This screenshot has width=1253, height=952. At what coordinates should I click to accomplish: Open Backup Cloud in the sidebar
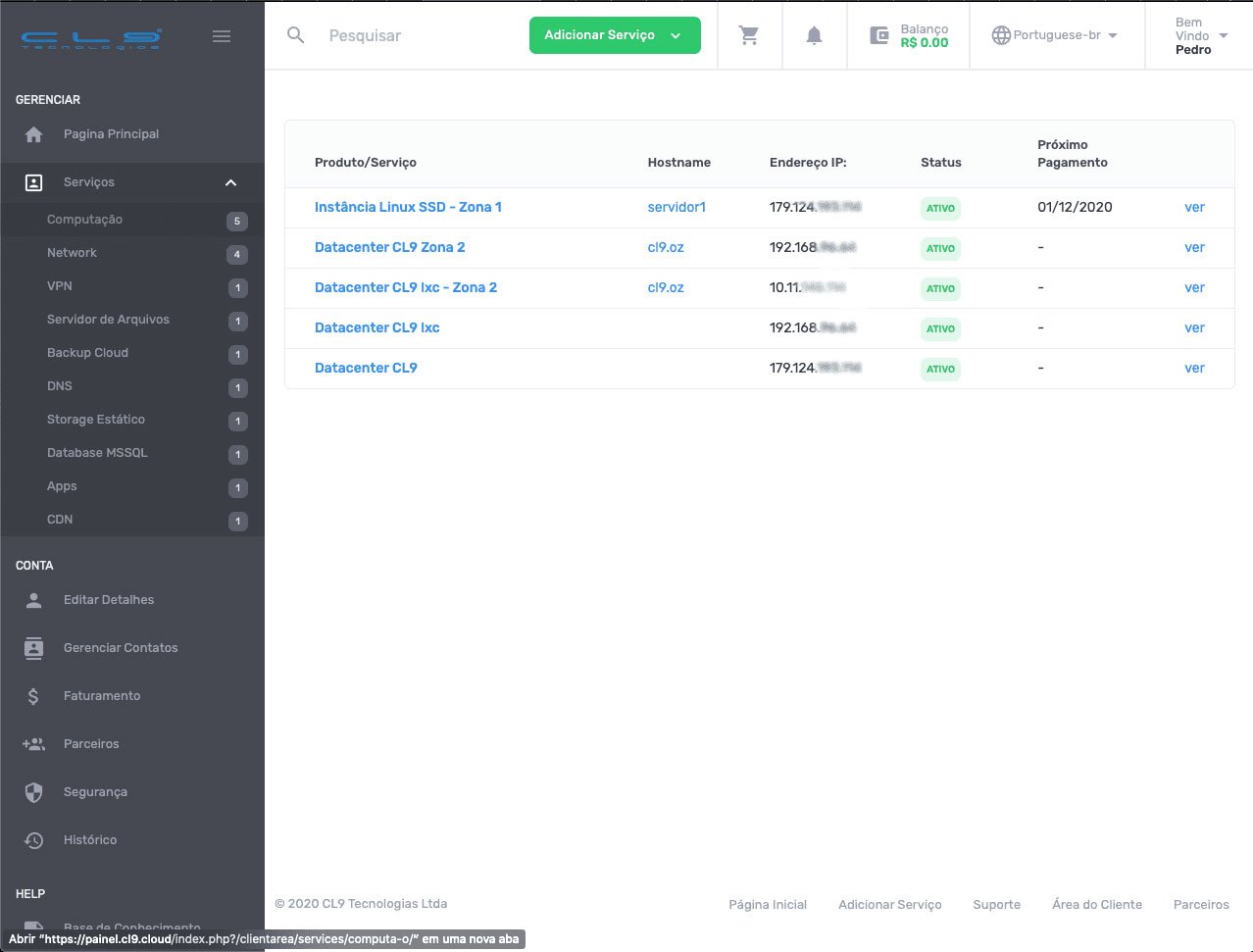click(87, 353)
